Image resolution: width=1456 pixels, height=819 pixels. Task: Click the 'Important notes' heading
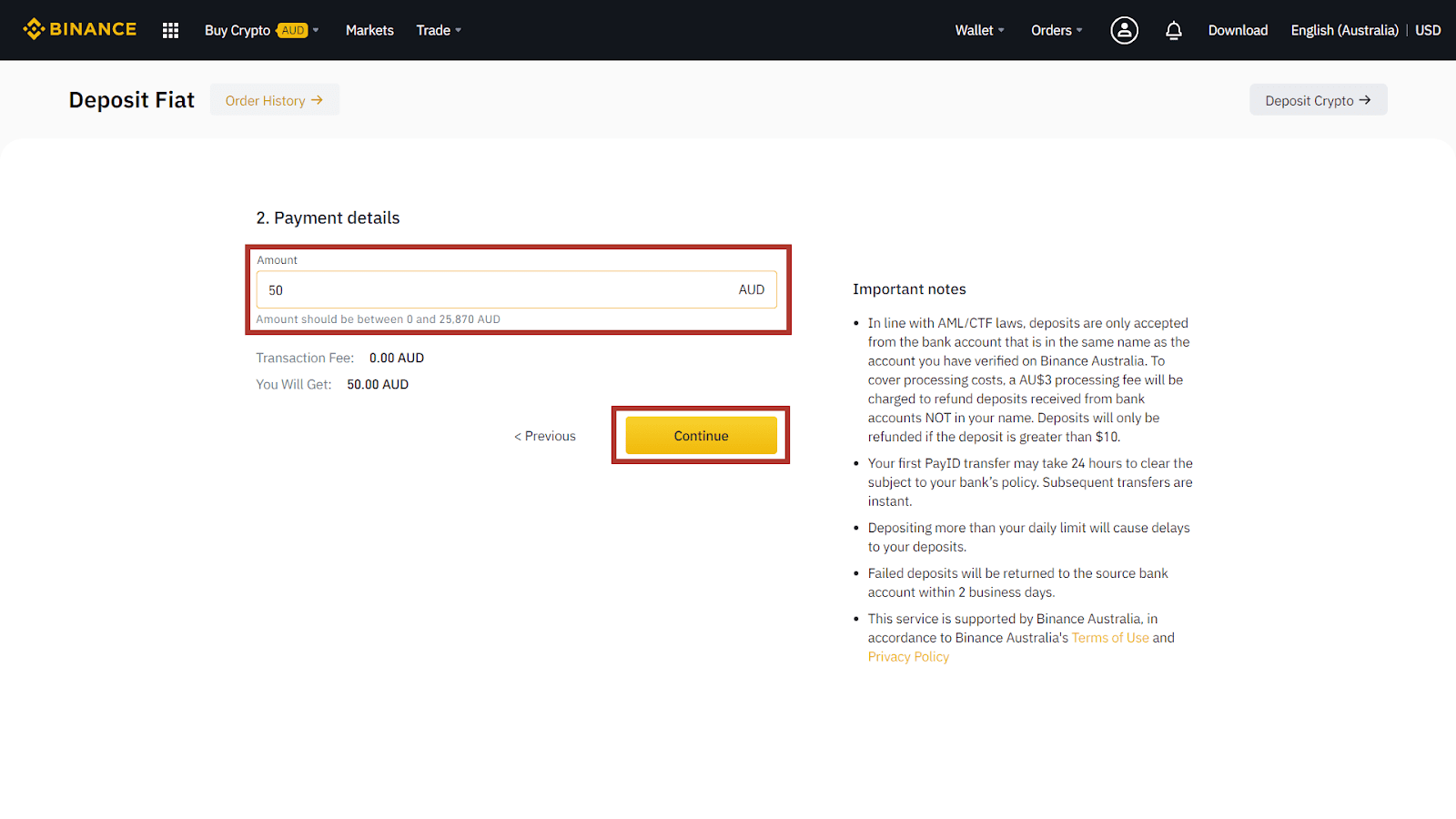pyautogui.click(x=909, y=289)
